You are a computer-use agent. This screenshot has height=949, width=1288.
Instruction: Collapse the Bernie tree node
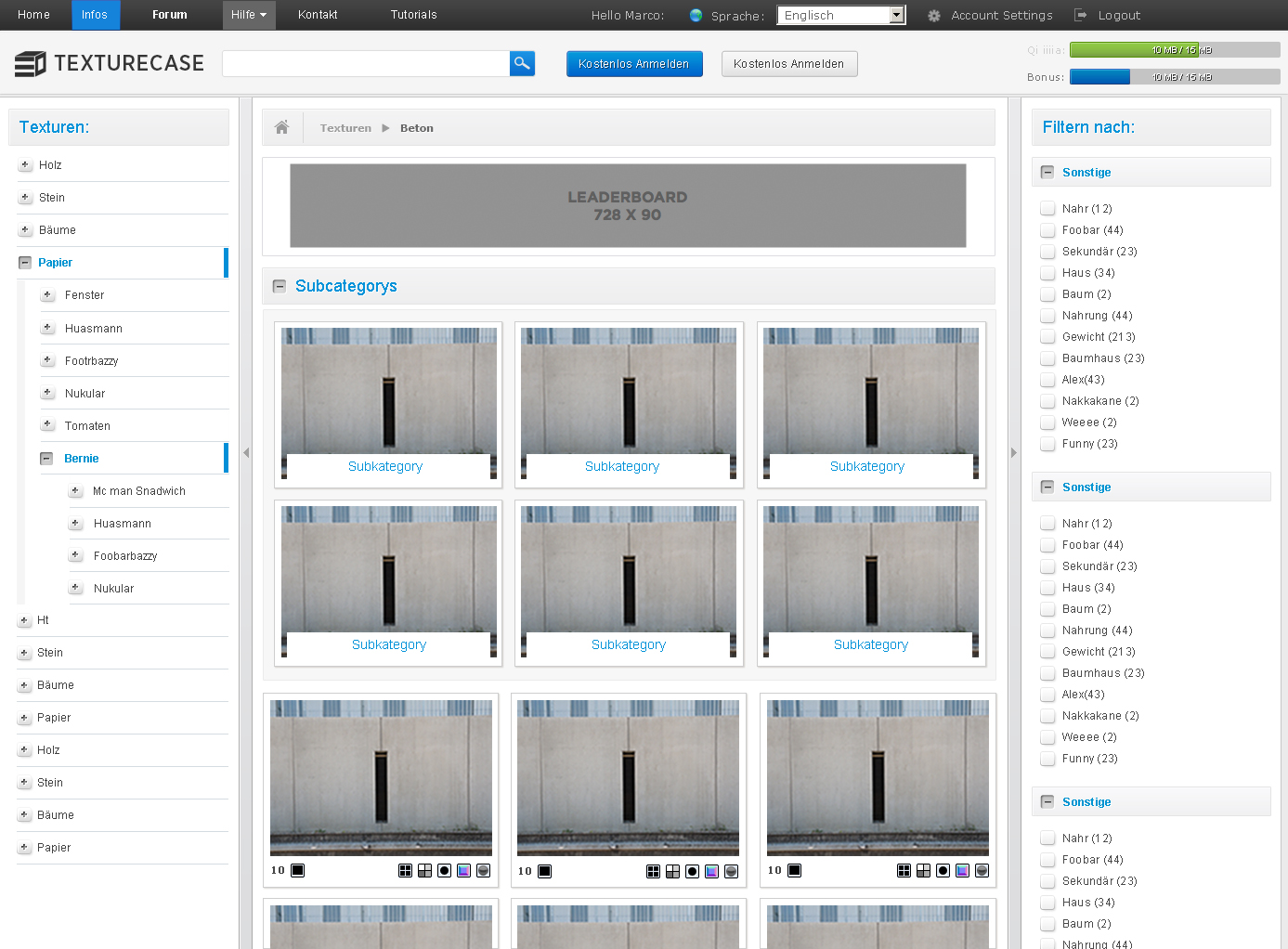pyautogui.click(x=46, y=459)
